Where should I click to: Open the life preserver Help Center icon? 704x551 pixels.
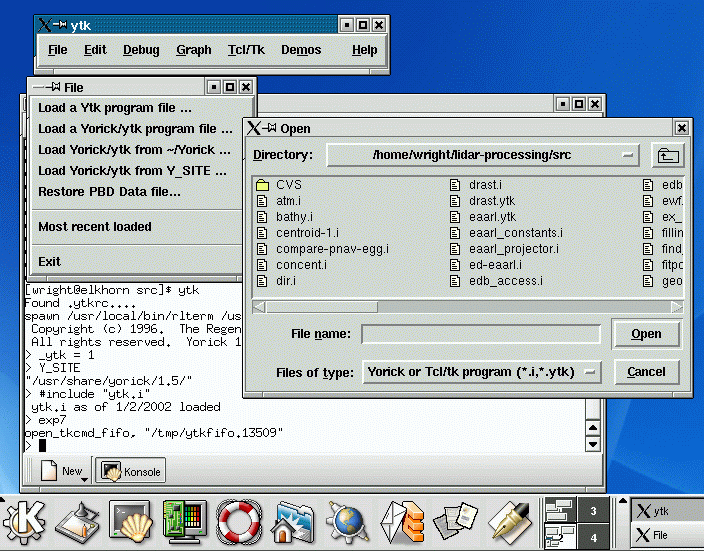(239, 521)
